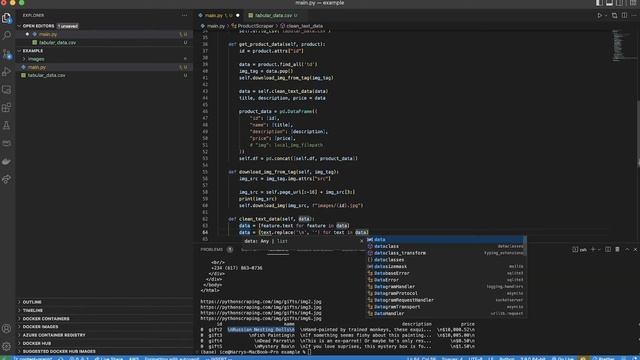The height and width of the screenshot is (360, 640).
Task: Choose 'data' autocomplete suggestion
Action: click(445, 240)
